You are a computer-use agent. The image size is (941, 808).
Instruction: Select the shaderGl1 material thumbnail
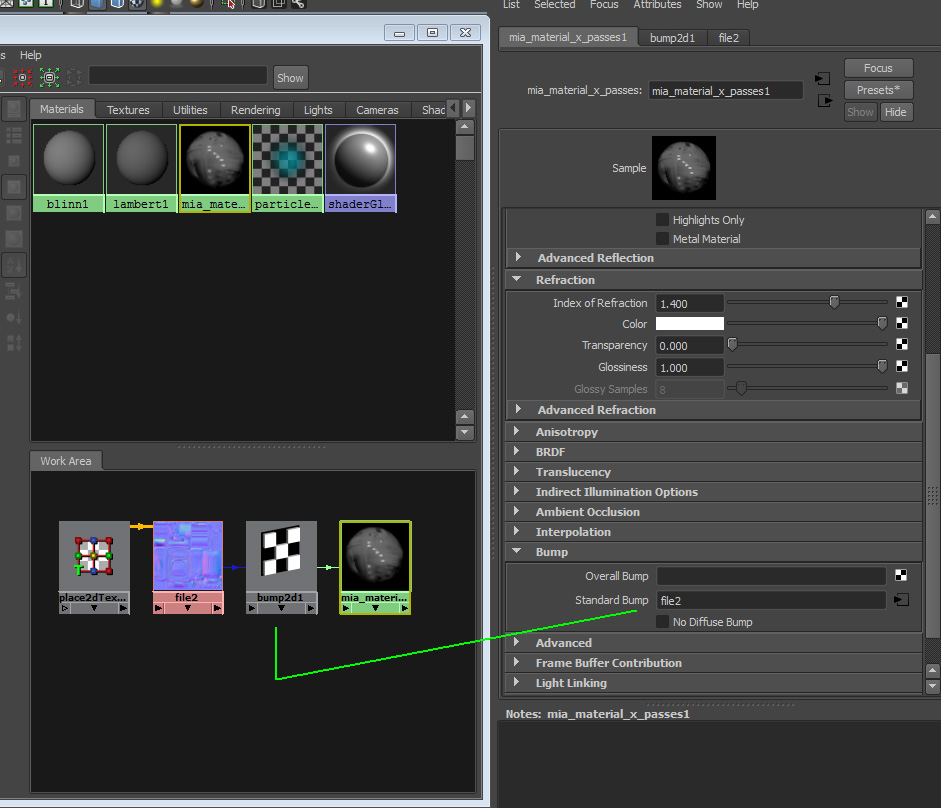tap(360, 160)
